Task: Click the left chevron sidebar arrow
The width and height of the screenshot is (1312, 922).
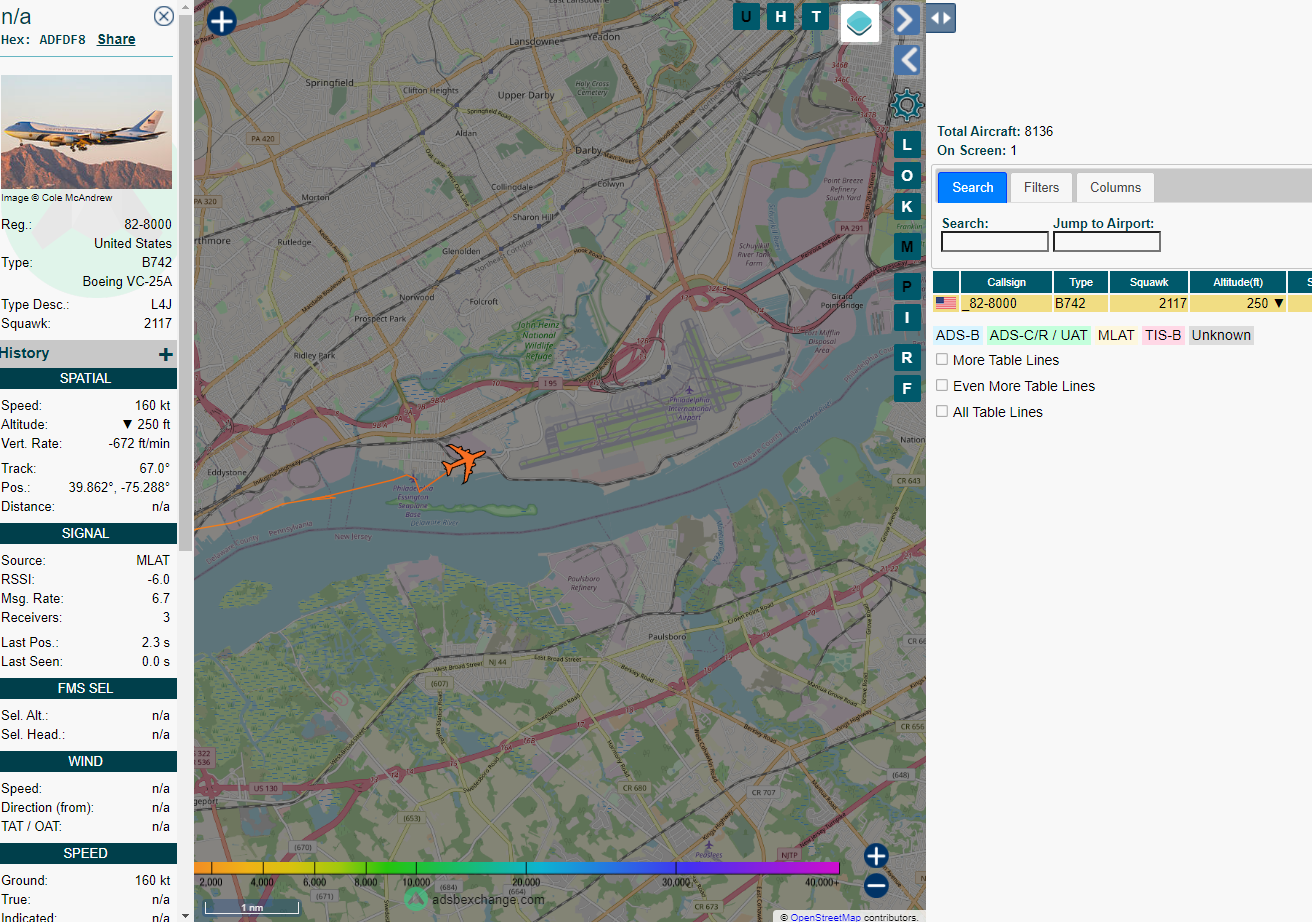Action: coord(906,60)
